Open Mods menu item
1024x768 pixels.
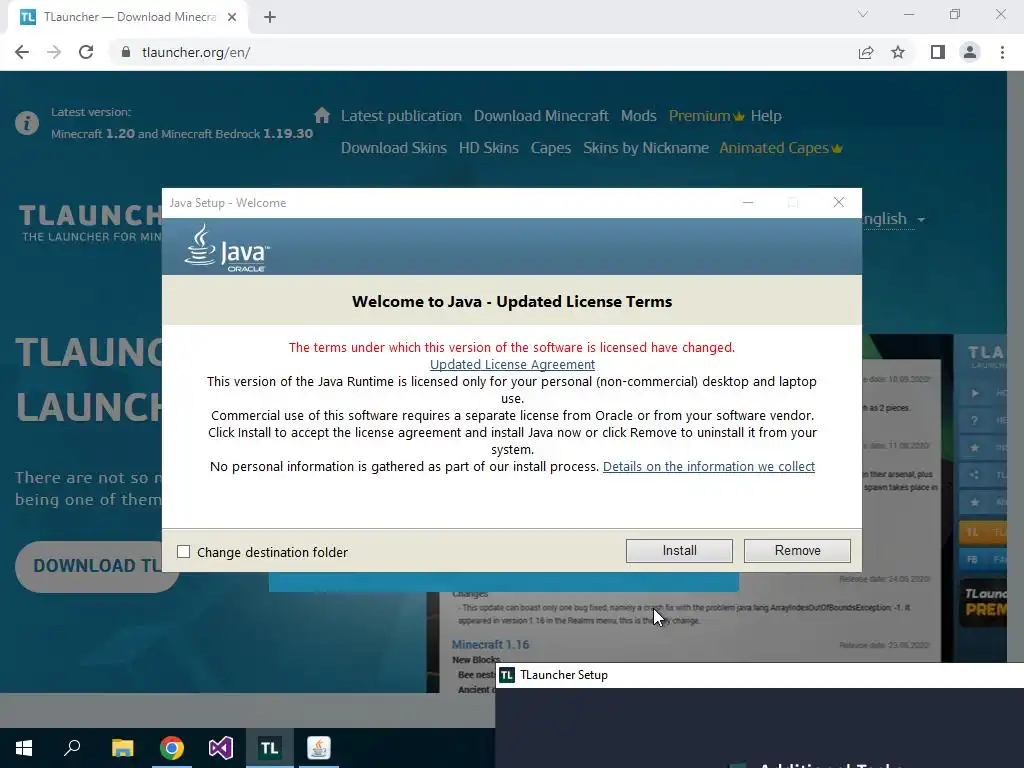point(638,116)
